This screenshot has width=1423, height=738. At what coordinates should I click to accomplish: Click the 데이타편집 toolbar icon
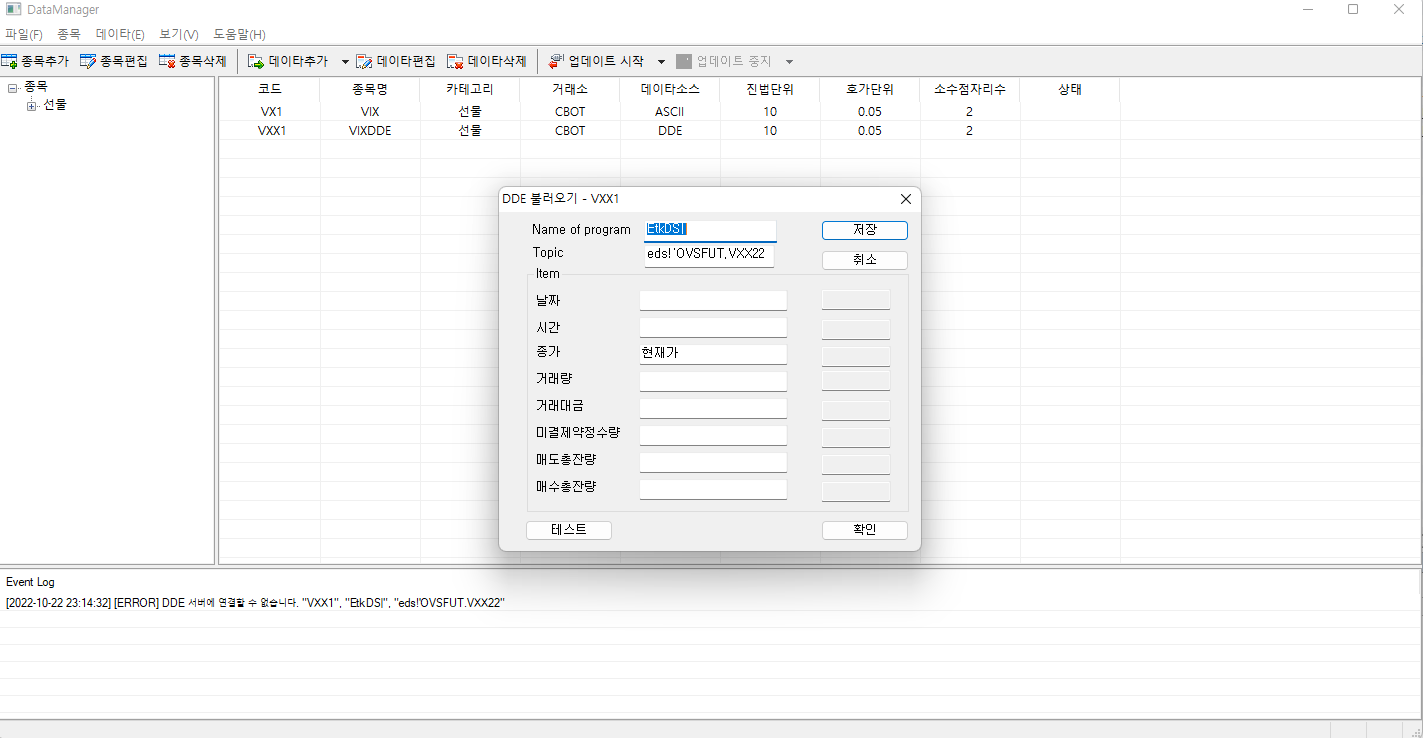point(364,62)
